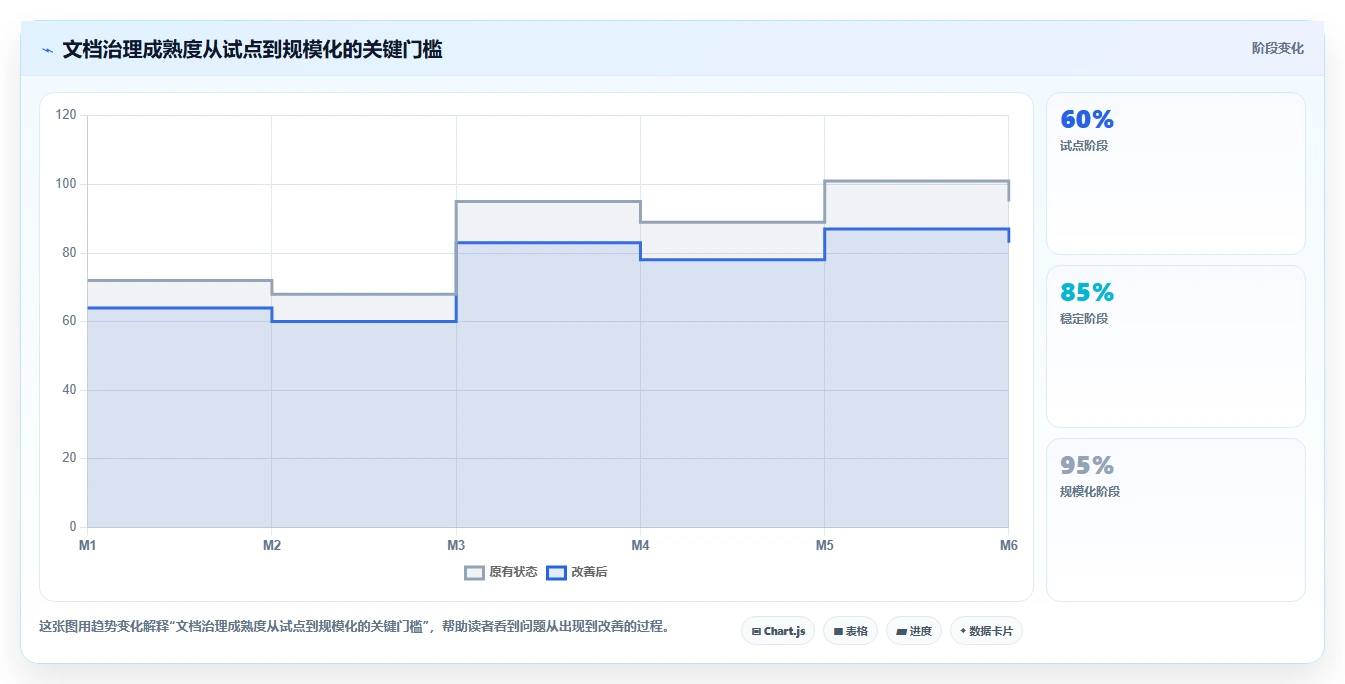Select the 进度 tag chip
Screen dimensions: 1345x684
(914, 631)
